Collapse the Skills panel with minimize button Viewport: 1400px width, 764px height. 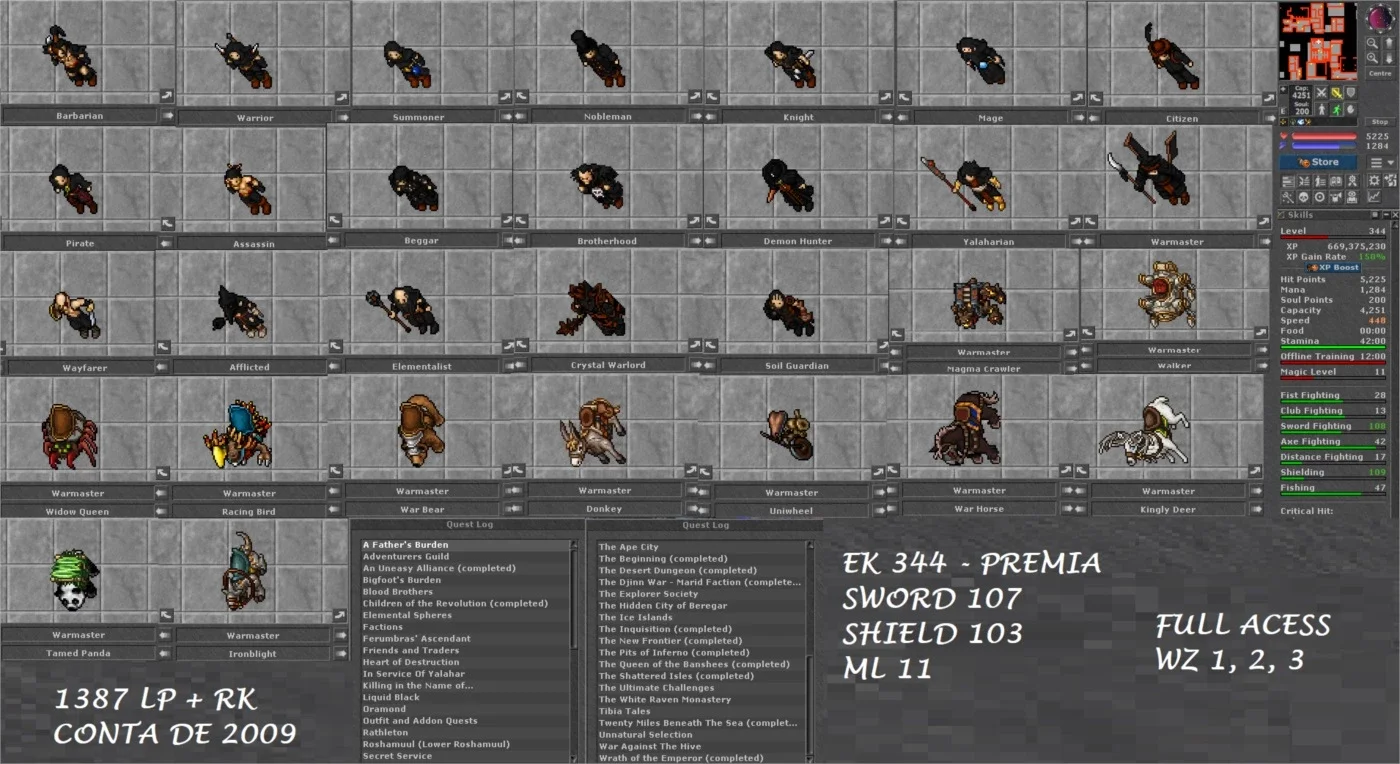(x=1386, y=214)
